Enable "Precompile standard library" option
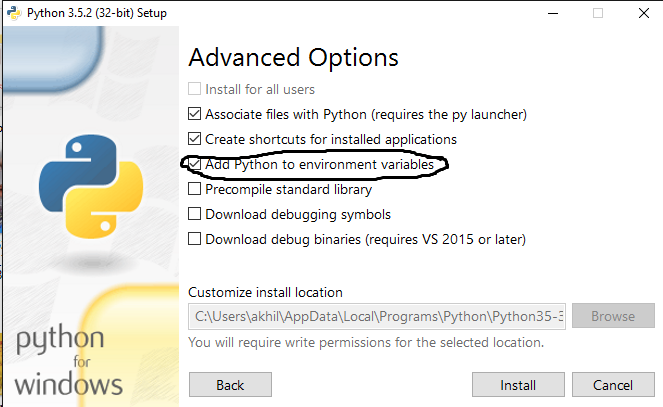Screen dimensions: 663x407 tap(195, 189)
